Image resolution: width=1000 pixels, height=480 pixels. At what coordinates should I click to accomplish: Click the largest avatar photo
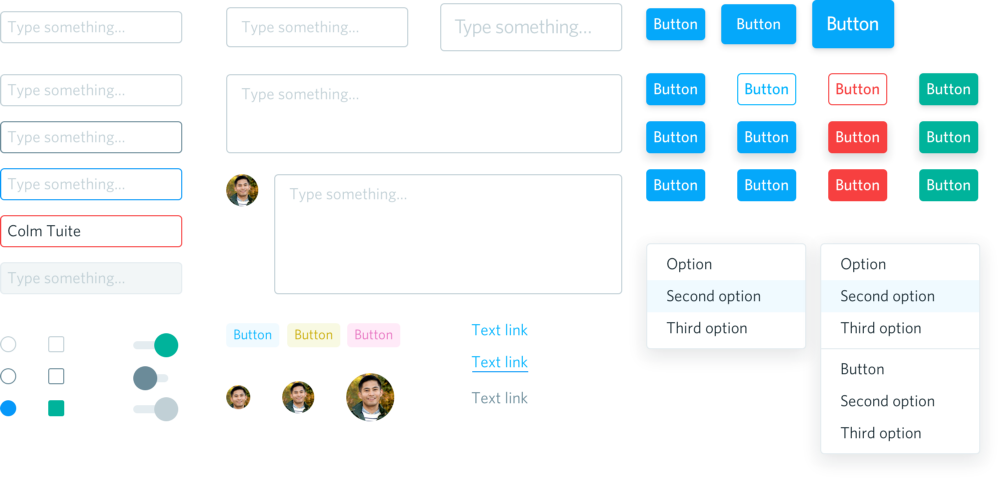(x=370, y=397)
